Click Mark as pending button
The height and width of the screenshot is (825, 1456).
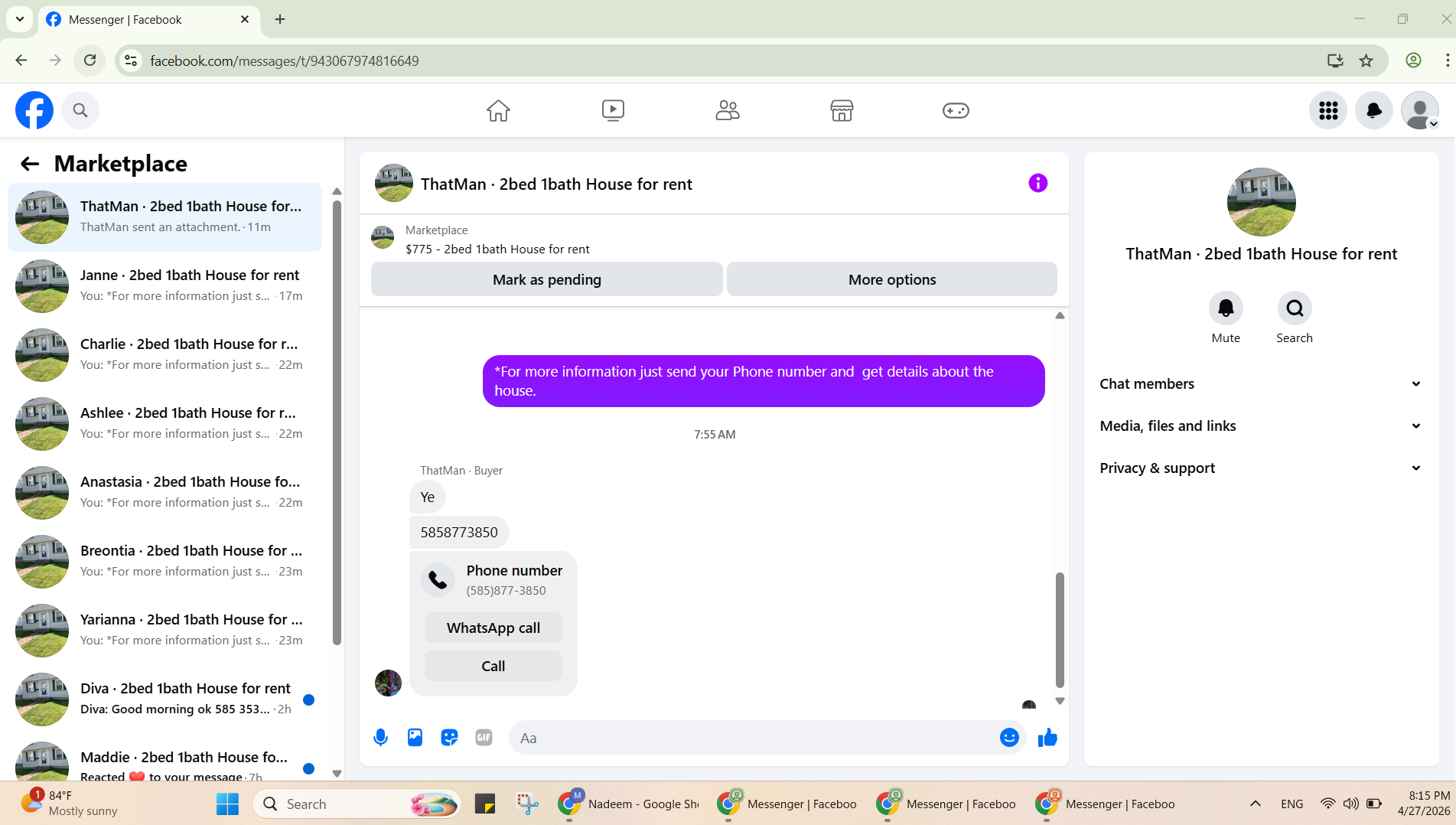(546, 279)
